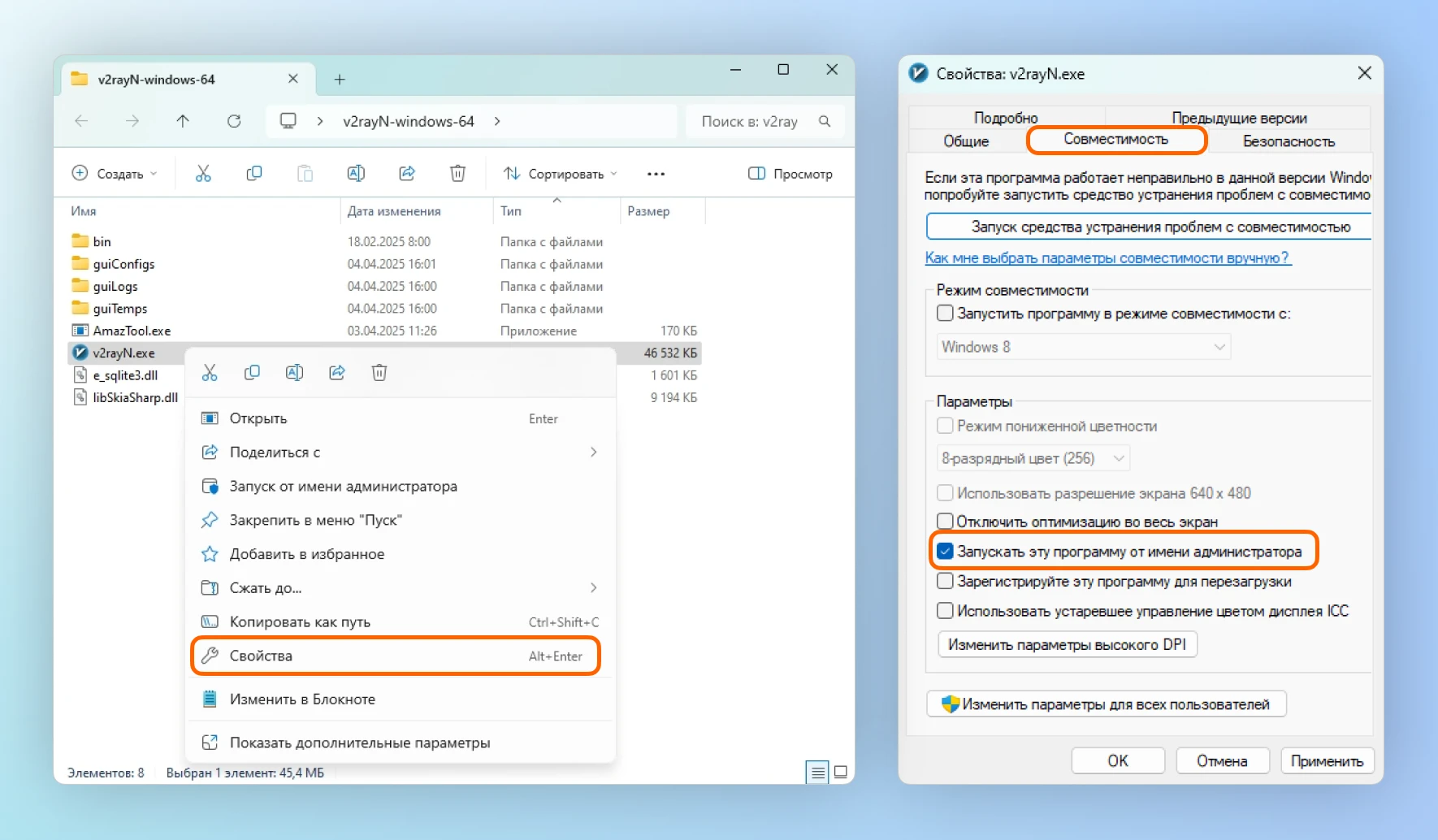The width and height of the screenshot is (1438, 840).
Task: Click the Refresh icon in navigation bar
Action: point(234,121)
